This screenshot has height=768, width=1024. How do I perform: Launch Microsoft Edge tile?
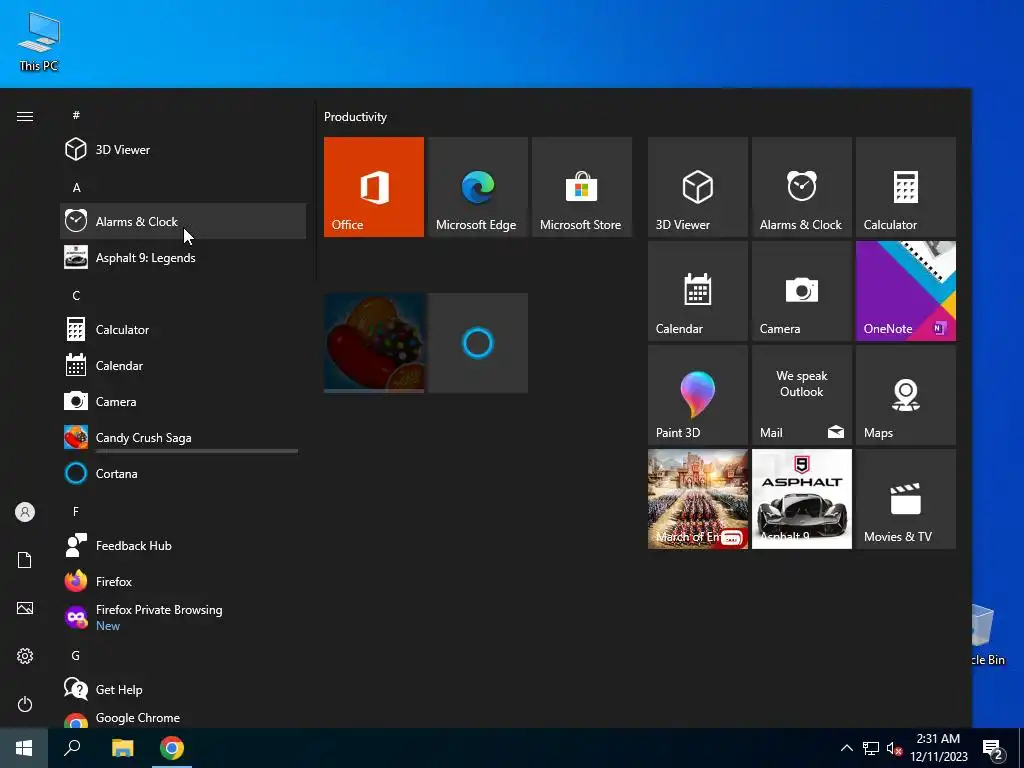coord(477,187)
